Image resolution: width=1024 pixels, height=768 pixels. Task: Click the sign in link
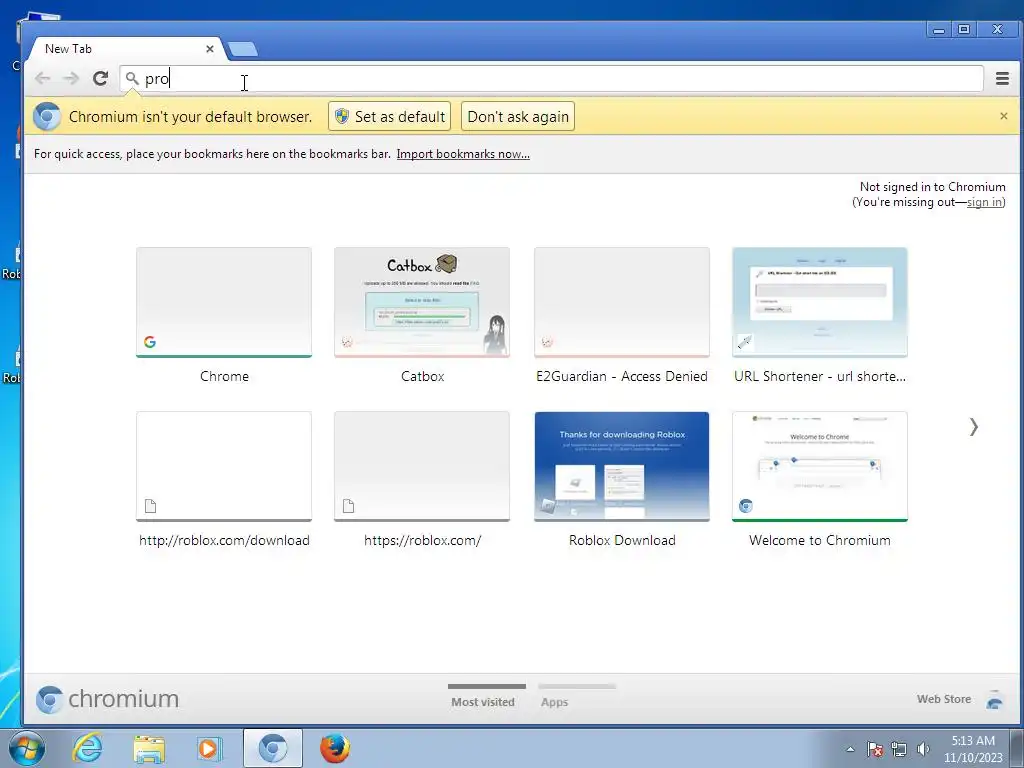point(984,202)
